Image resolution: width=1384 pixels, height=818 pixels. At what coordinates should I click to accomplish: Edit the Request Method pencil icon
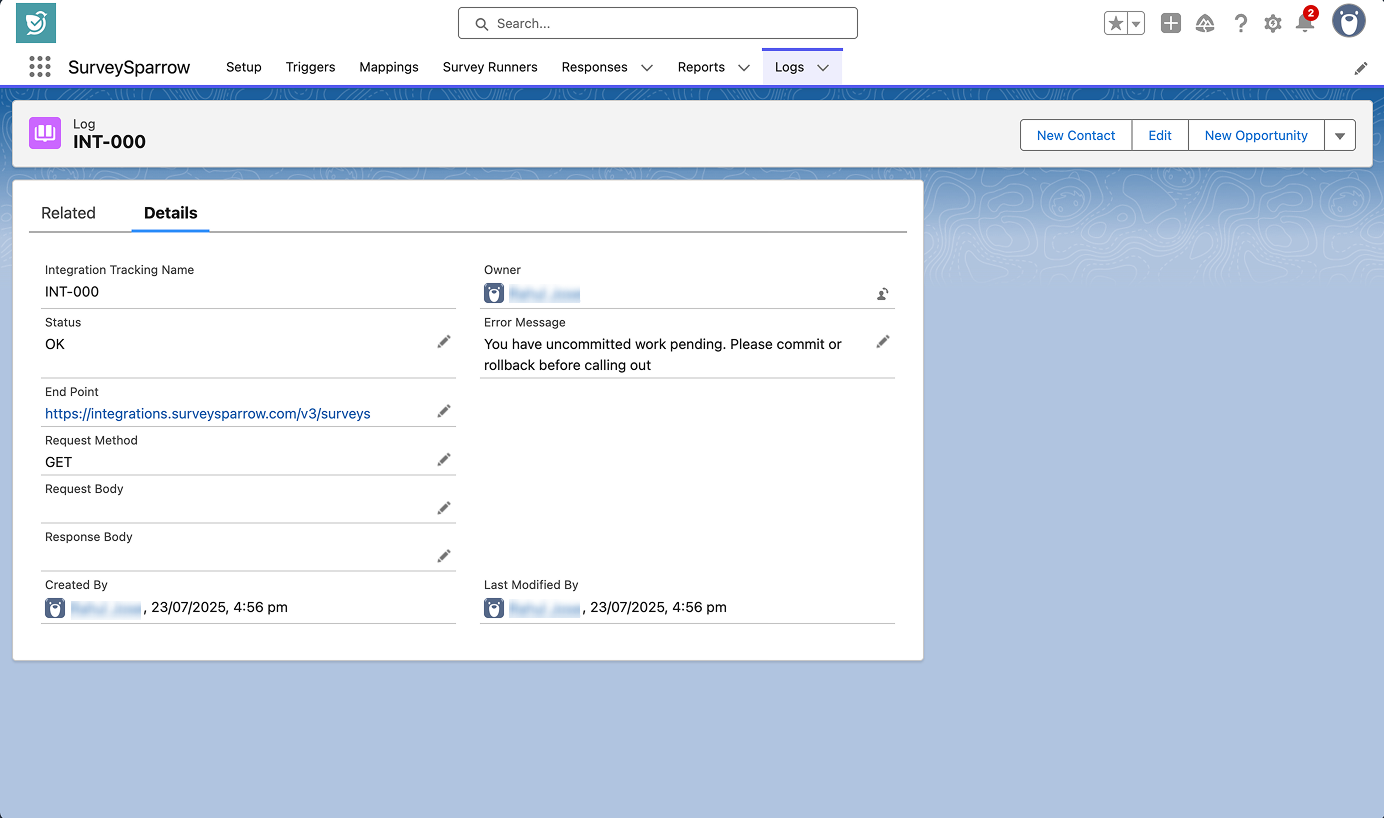pyautogui.click(x=443, y=460)
